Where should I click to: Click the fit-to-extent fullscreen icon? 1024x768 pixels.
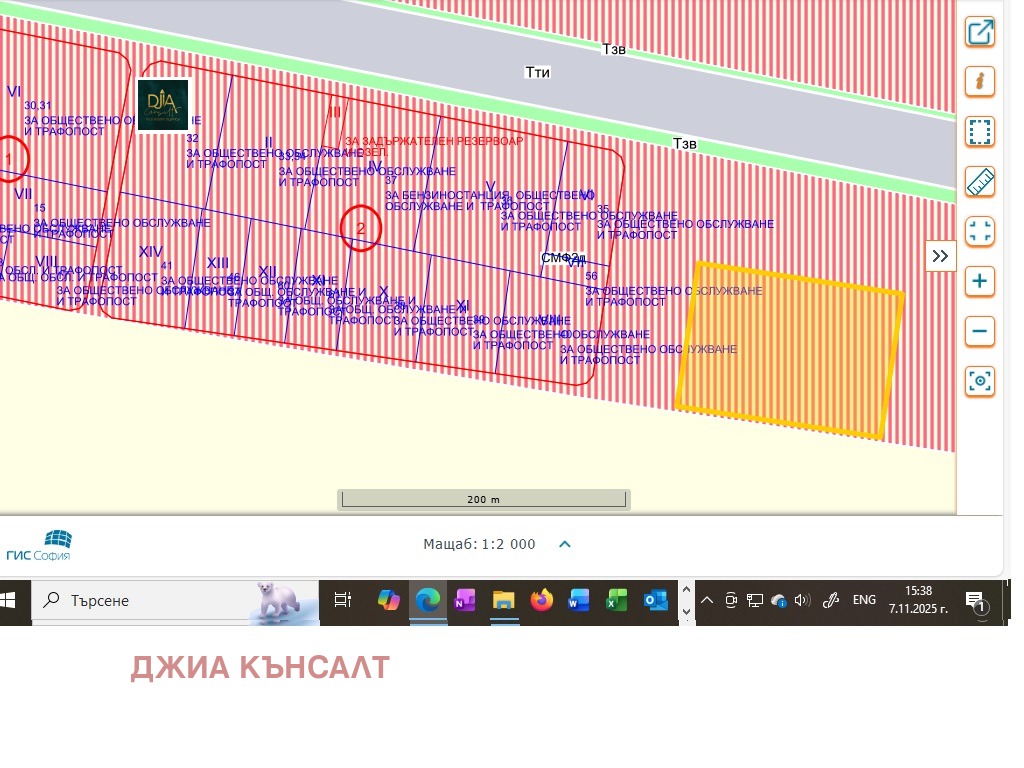980,232
